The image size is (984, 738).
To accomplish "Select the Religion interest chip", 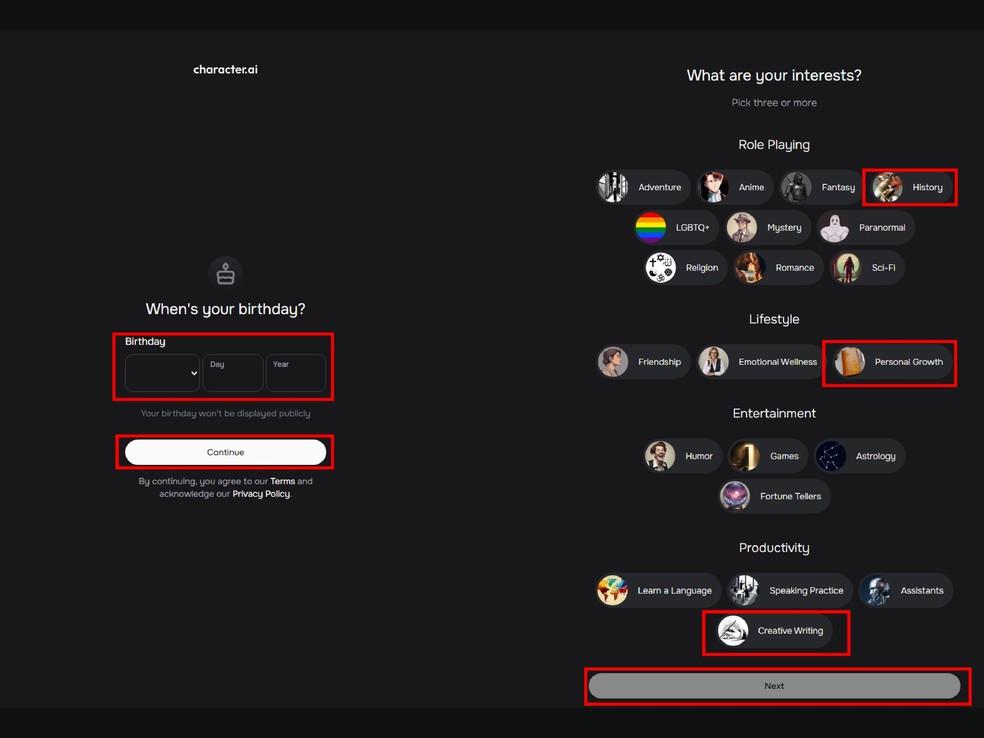I will coord(686,267).
